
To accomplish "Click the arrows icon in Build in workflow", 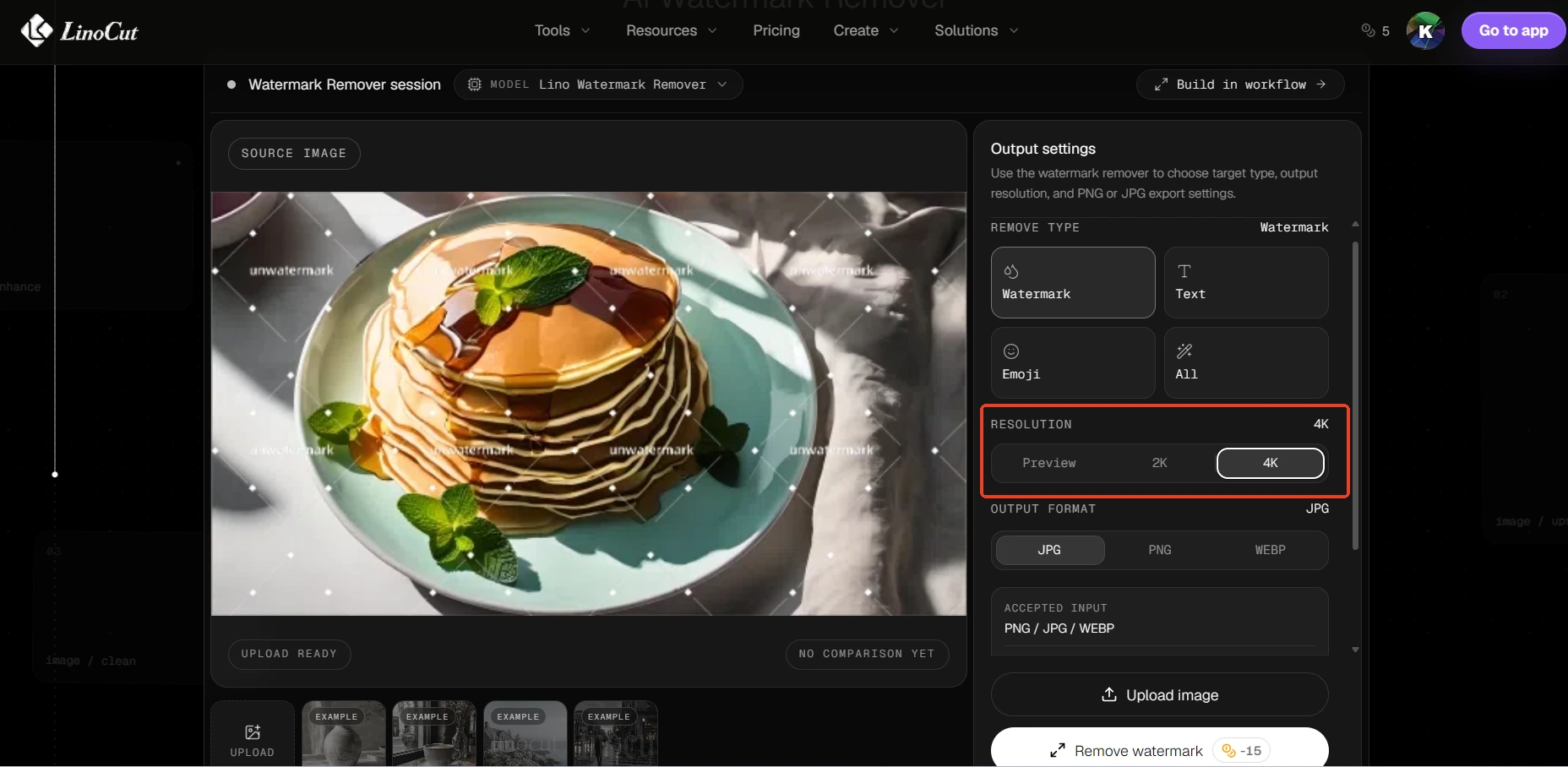I will pyautogui.click(x=1162, y=84).
